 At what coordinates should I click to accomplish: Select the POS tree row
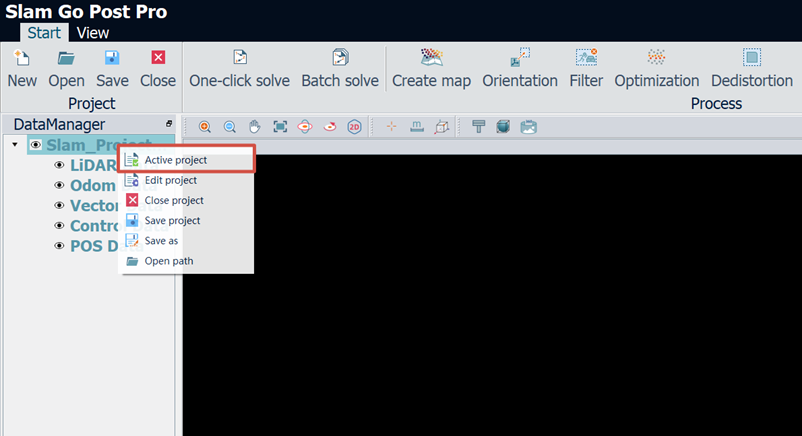[x=95, y=246]
